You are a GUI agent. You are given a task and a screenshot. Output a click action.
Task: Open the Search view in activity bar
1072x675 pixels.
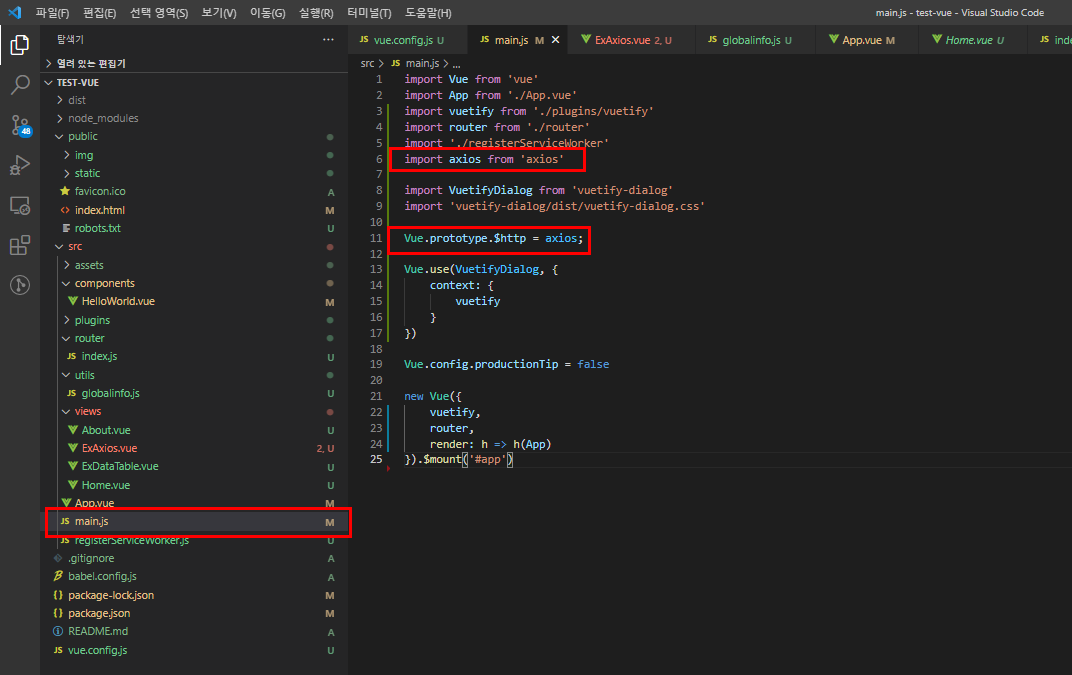(20, 85)
